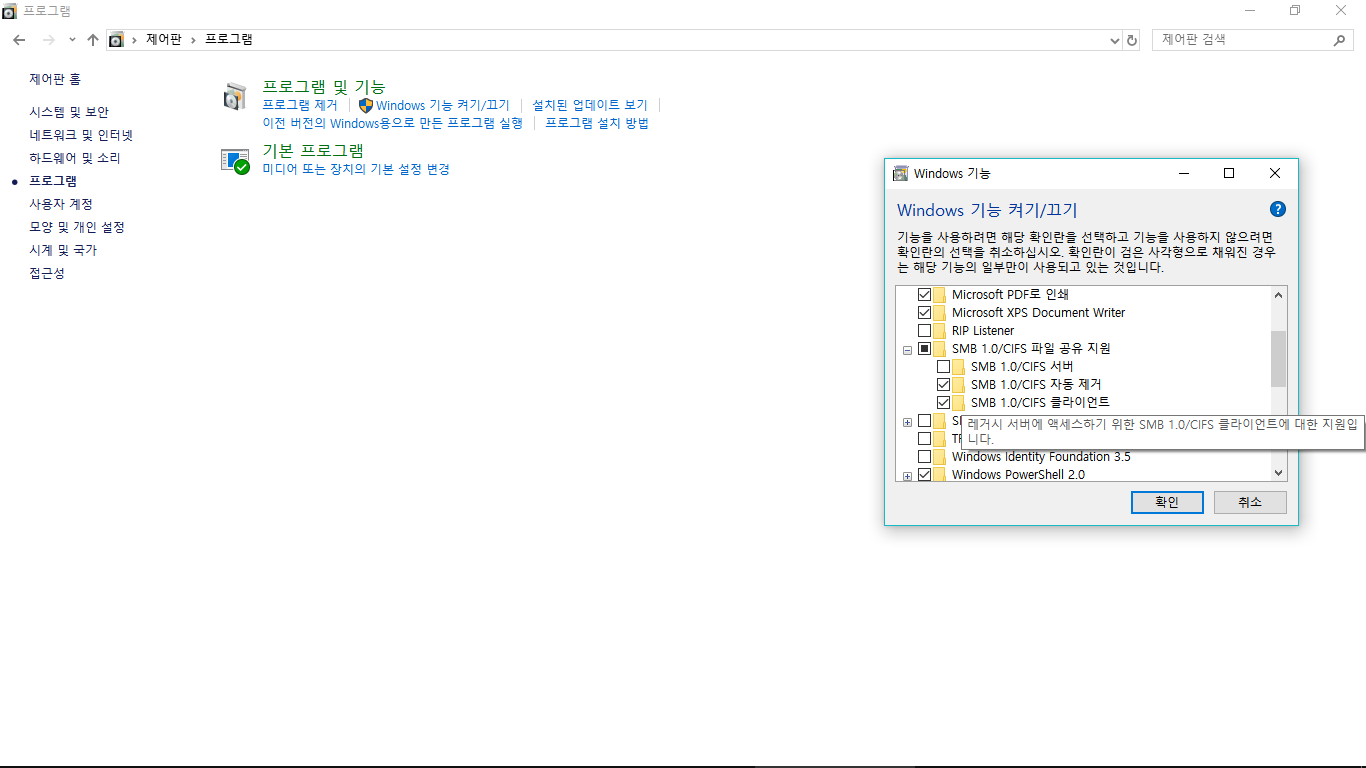Viewport: 1366px width, 768px height.
Task: Click feature list scrollbar down arrow
Action: click(1278, 473)
